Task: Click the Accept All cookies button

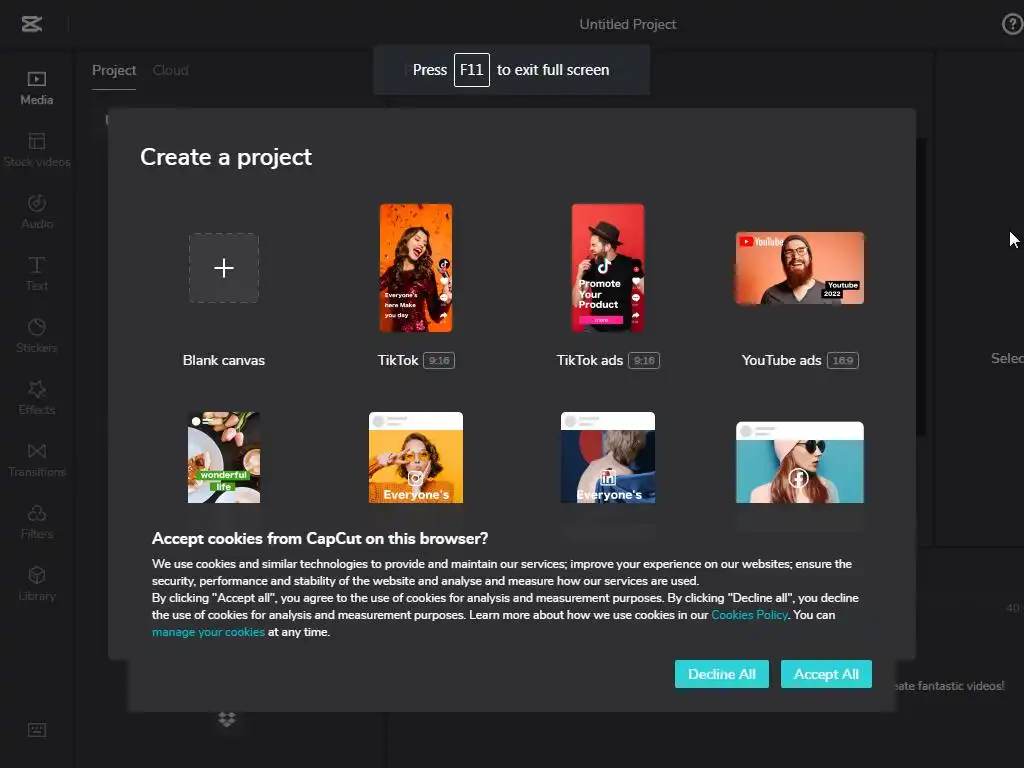Action: [x=826, y=674]
